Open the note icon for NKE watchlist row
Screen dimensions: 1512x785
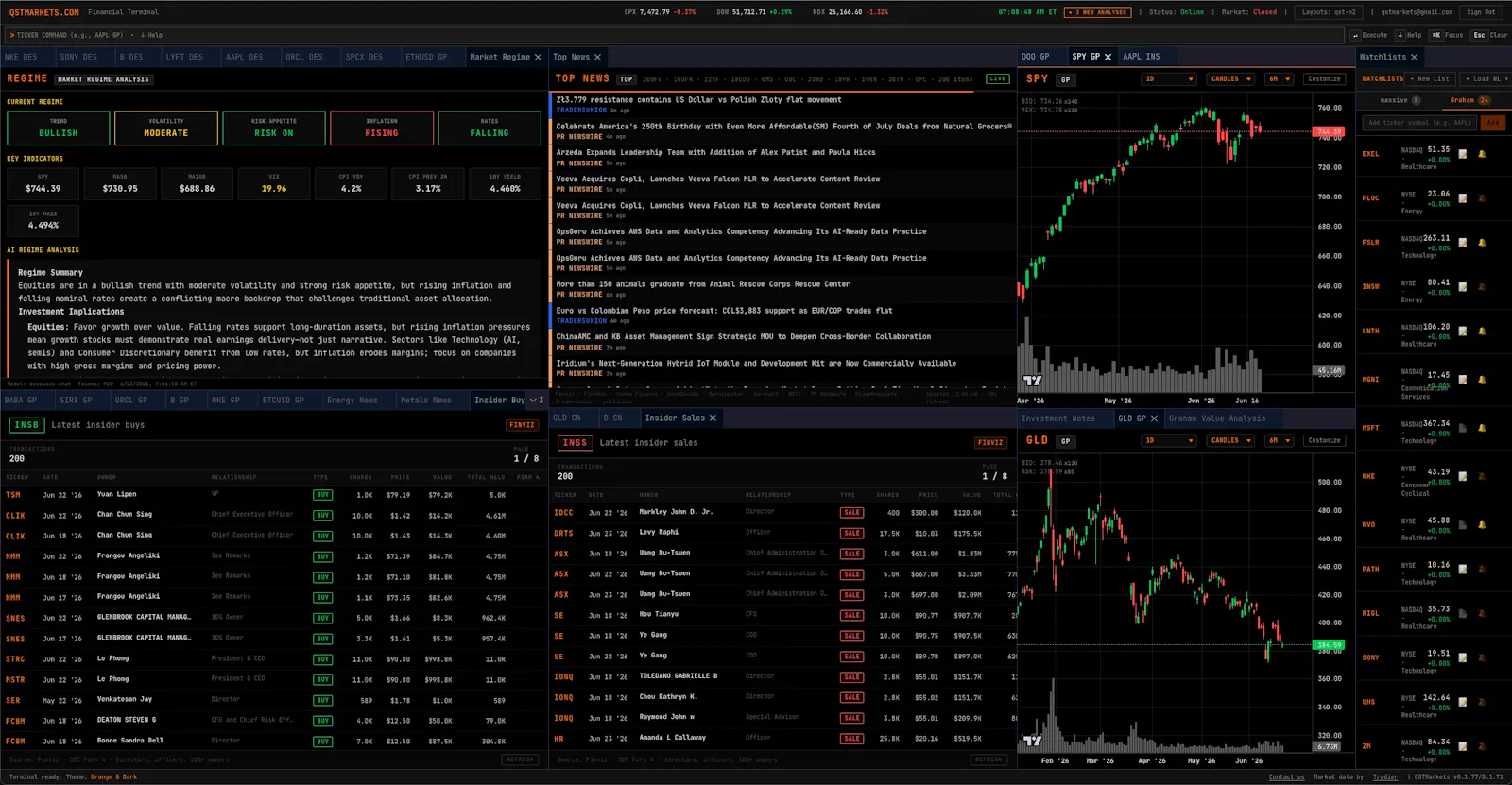coord(1463,476)
